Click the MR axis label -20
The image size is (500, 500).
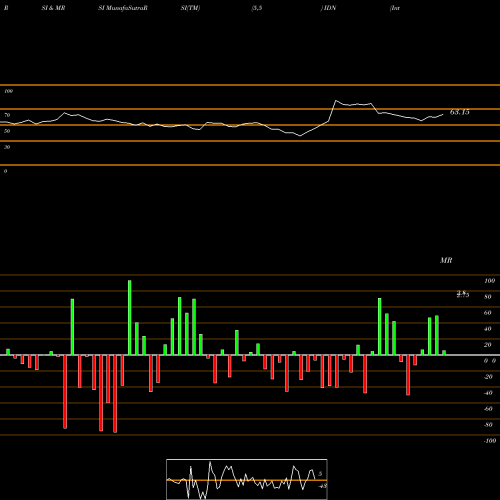point(488,377)
